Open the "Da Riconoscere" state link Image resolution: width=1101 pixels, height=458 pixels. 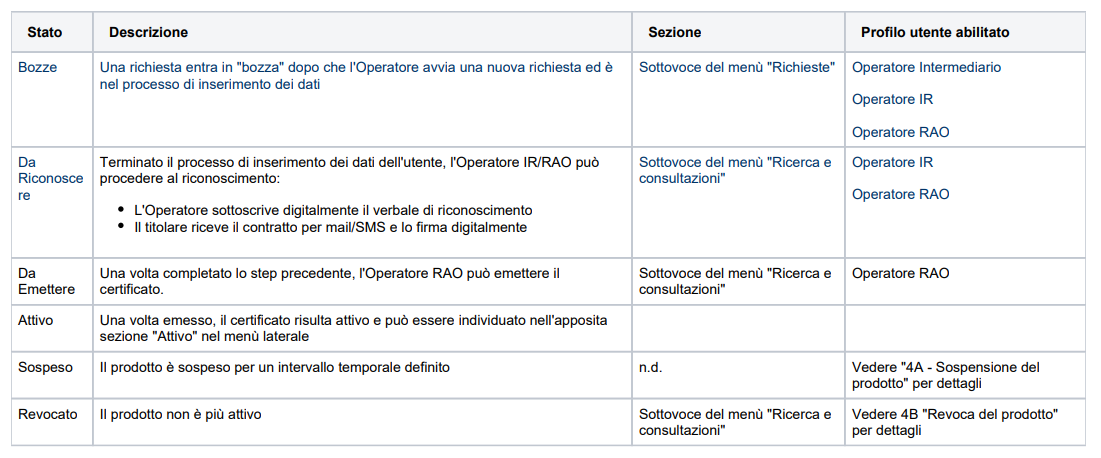[x=50, y=178]
